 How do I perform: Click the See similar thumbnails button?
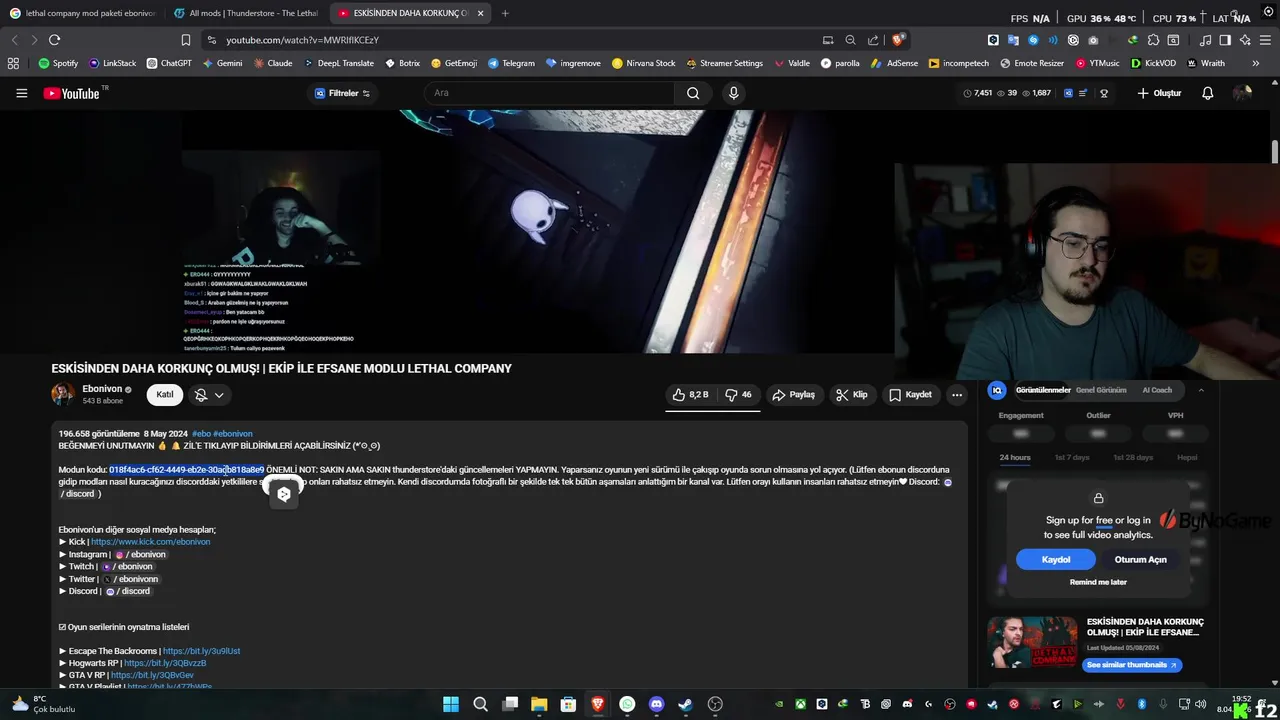[x=1132, y=665]
